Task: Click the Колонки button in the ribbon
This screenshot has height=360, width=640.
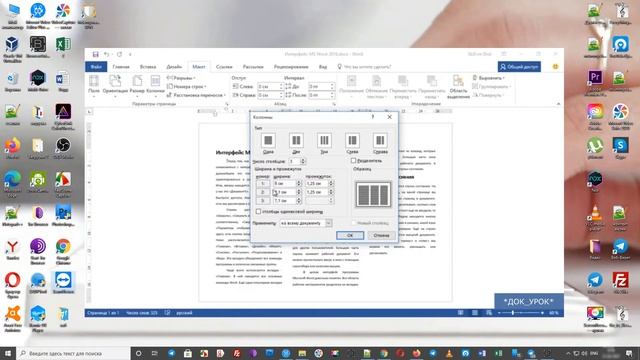Action: coord(155,85)
